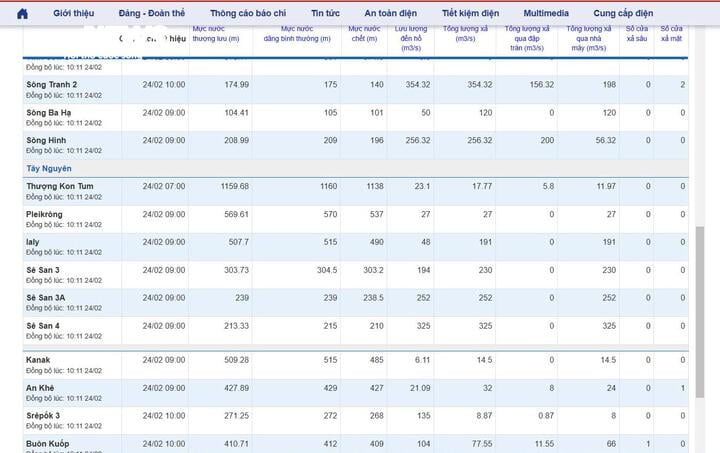Open the Tin tức menu
Viewport: 720px width, 453px height.
point(325,13)
